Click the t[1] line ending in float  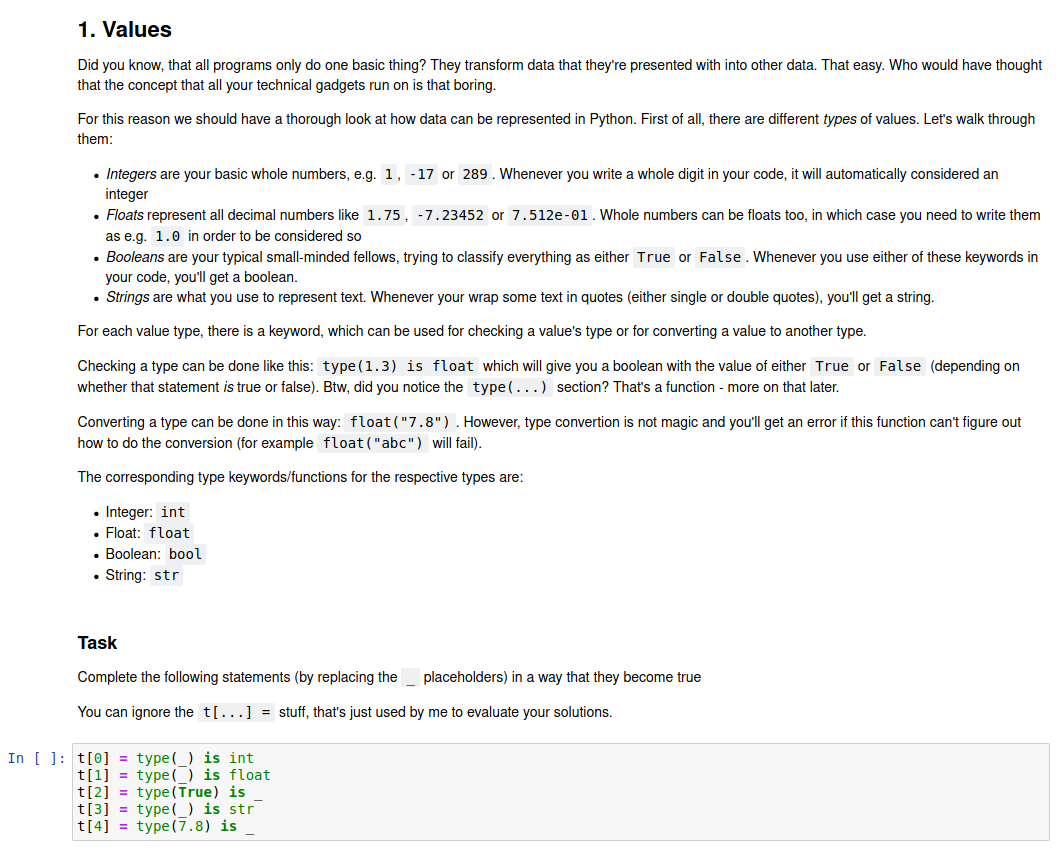[173, 775]
